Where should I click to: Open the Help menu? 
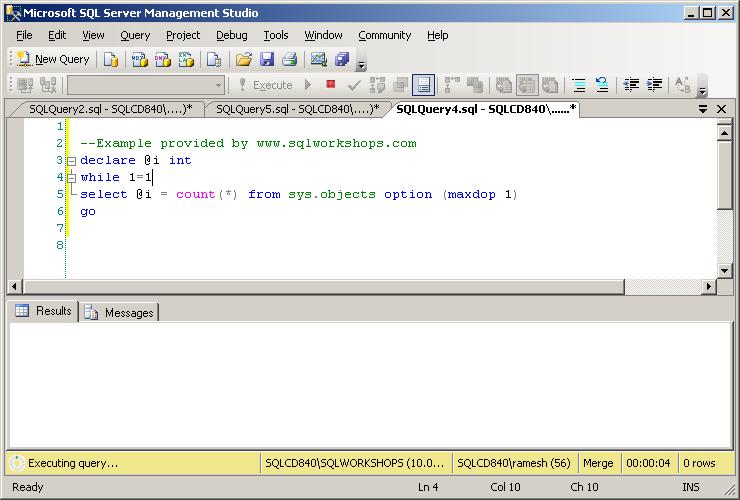coord(437,35)
